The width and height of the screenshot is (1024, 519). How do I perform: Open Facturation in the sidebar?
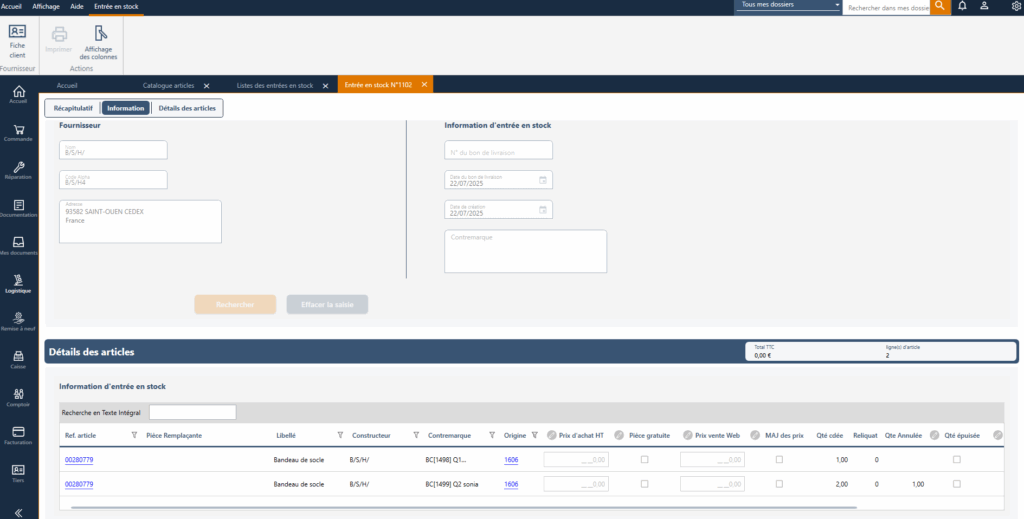click(x=18, y=433)
